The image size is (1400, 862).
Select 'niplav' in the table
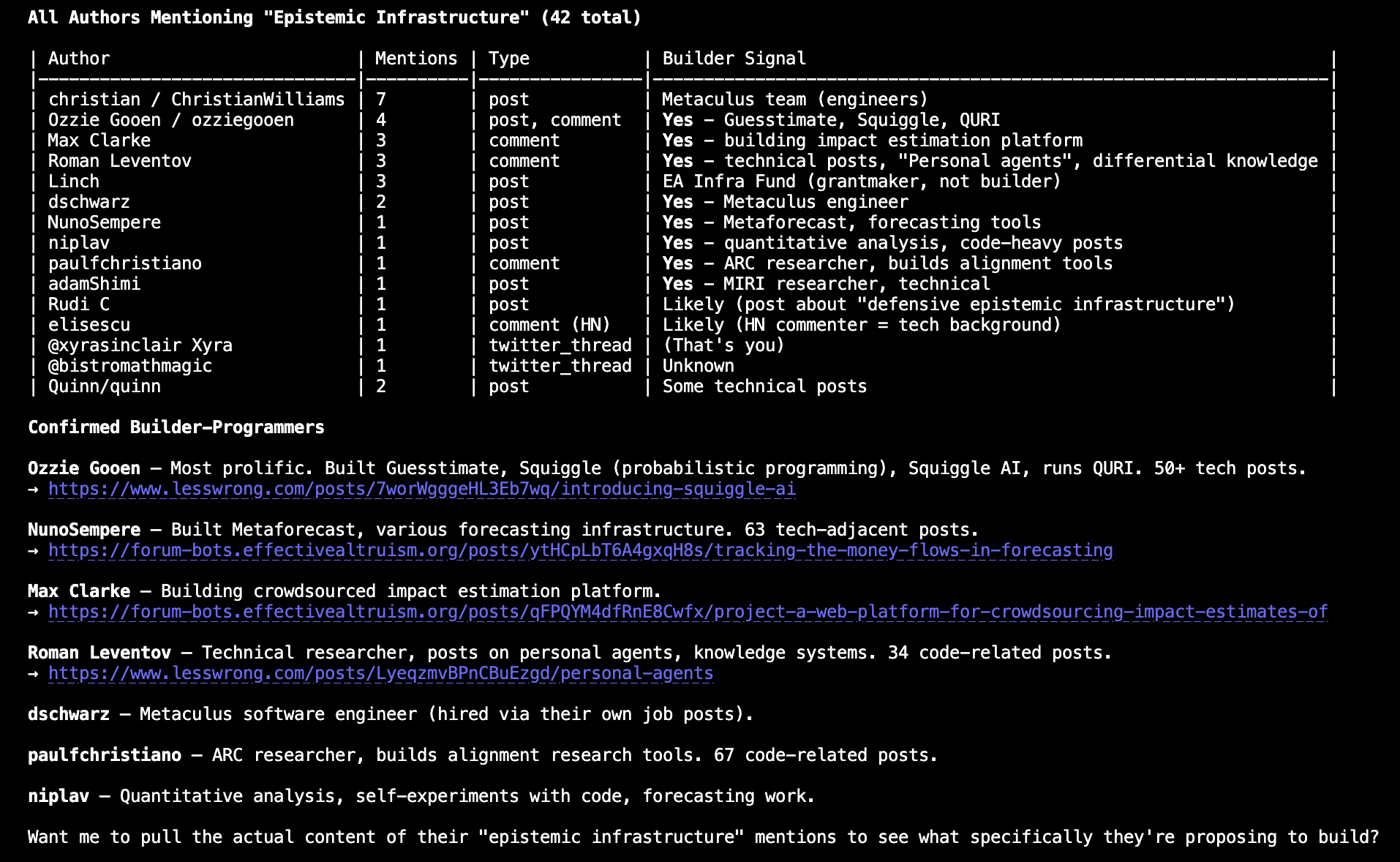(x=79, y=243)
